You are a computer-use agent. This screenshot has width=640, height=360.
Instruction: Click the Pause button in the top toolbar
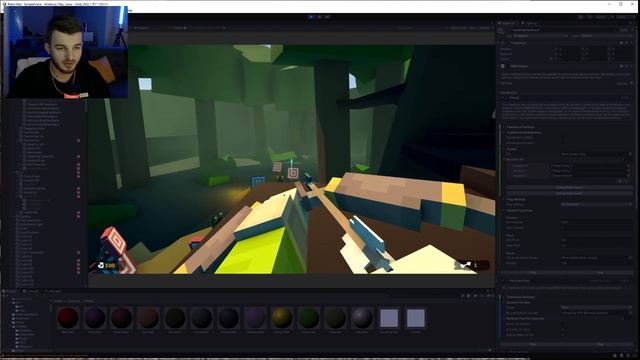tap(319, 17)
